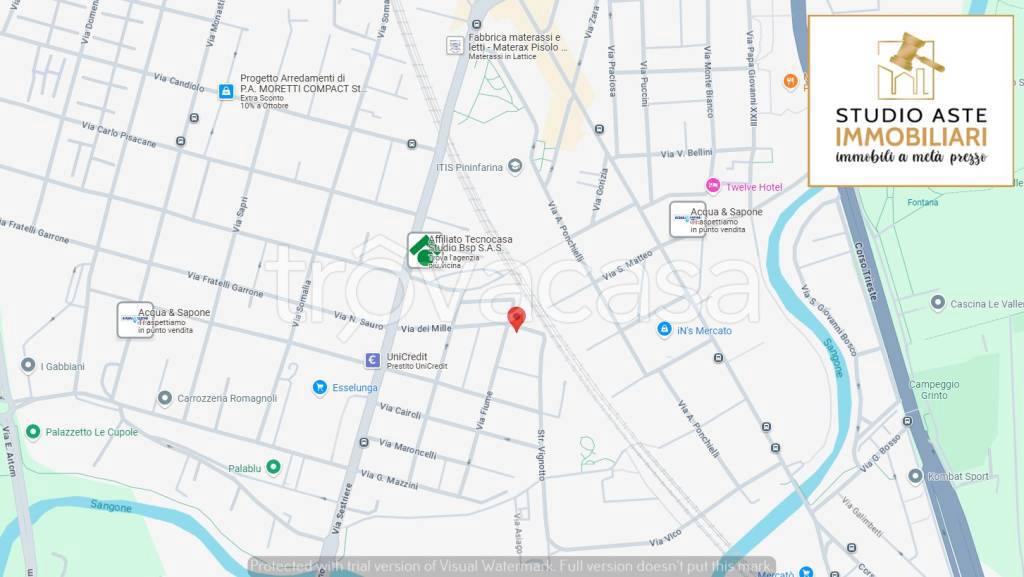Click the Via Monte Bianco street label

pyautogui.click(x=709, y=81)
